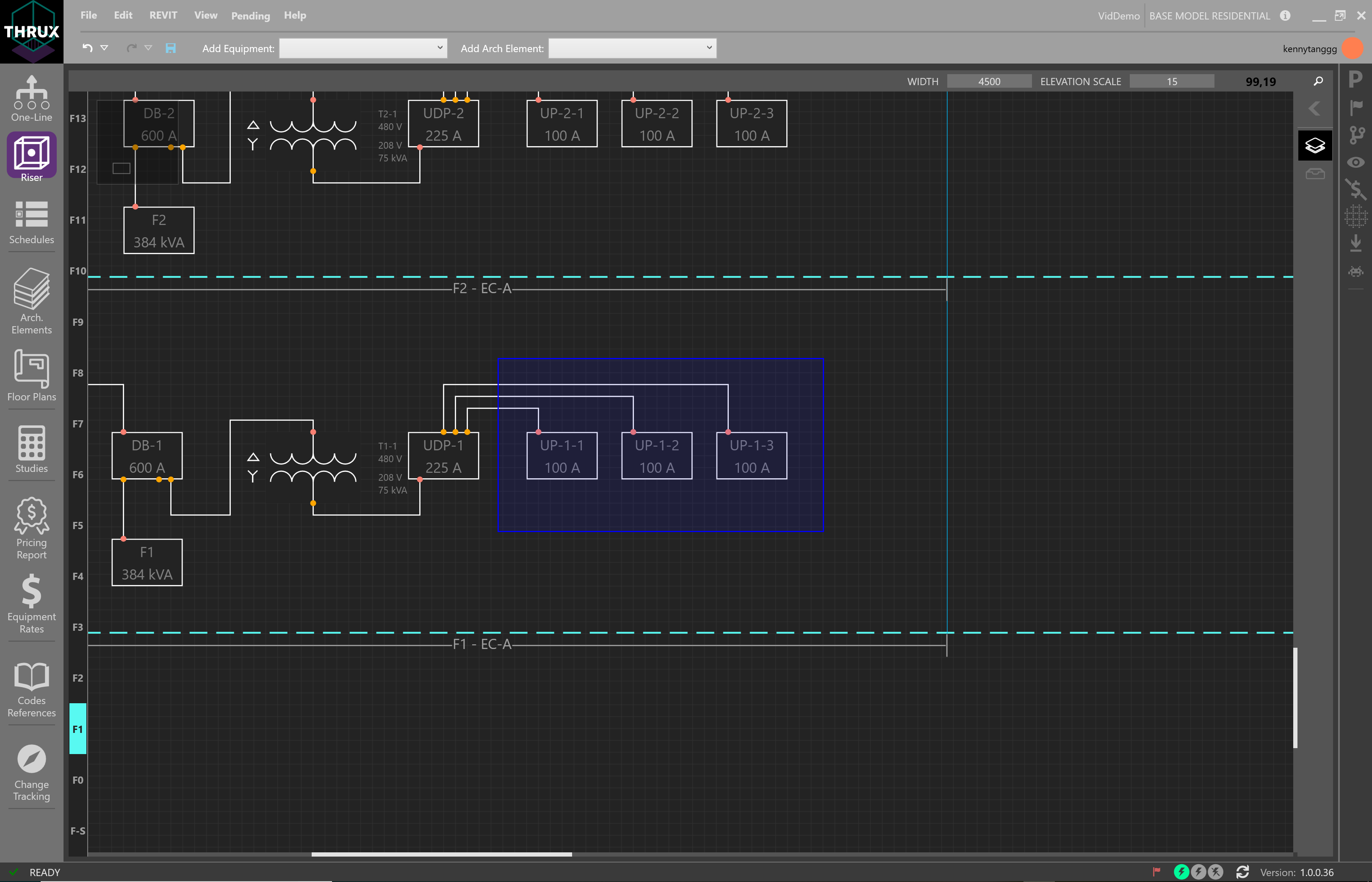Open the REVIT menu
The width and height of the screenshot is (1372, 882).
coord(163,16)
